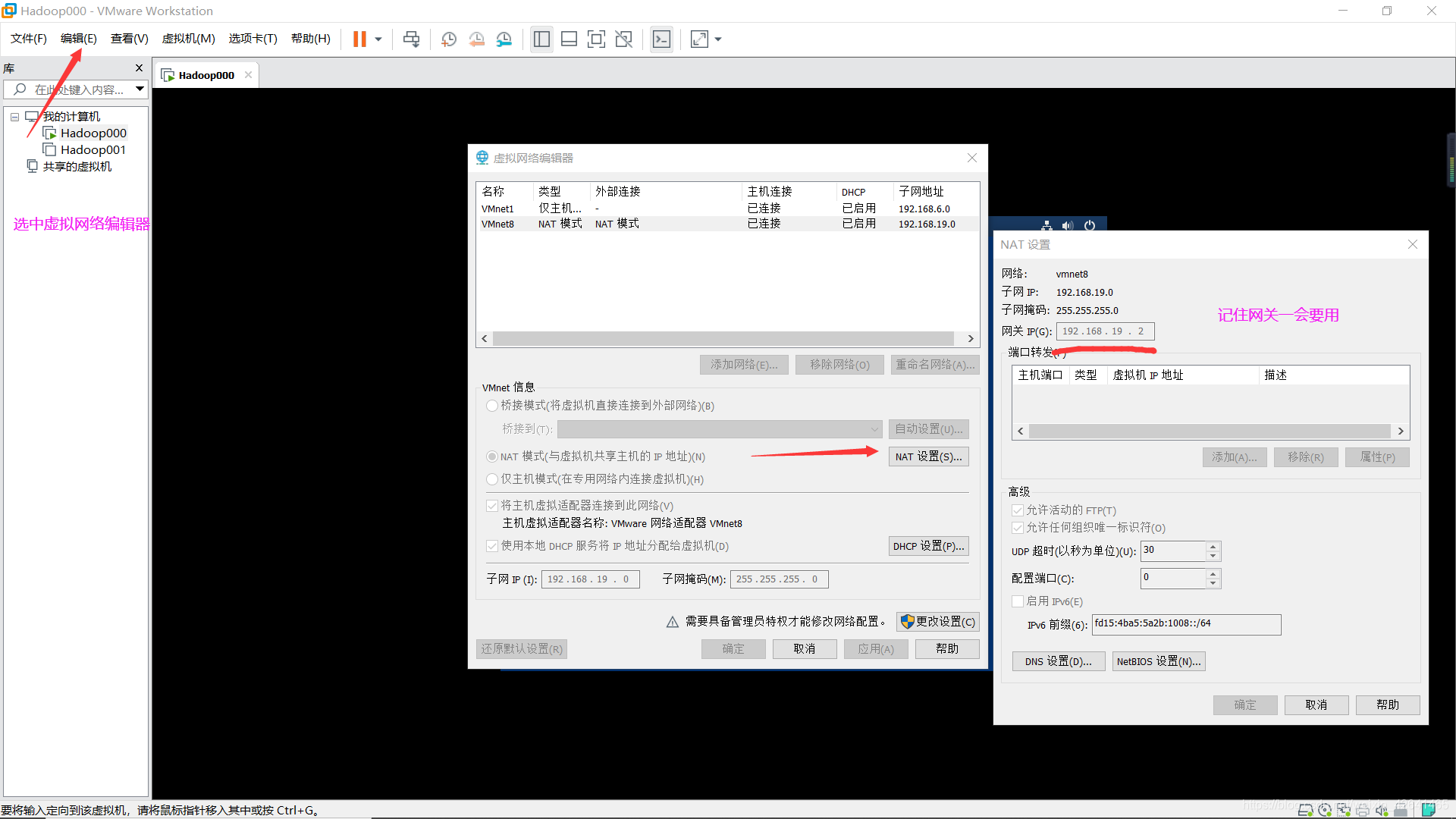
Task: Click the 更改设置(C) shield button
Action: tap(938, 622)
